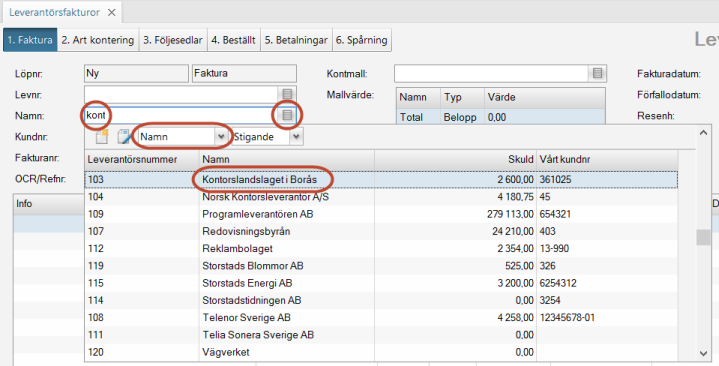
Task: Click the Mallvärde Värde column header
Action: tap(544, 97)
